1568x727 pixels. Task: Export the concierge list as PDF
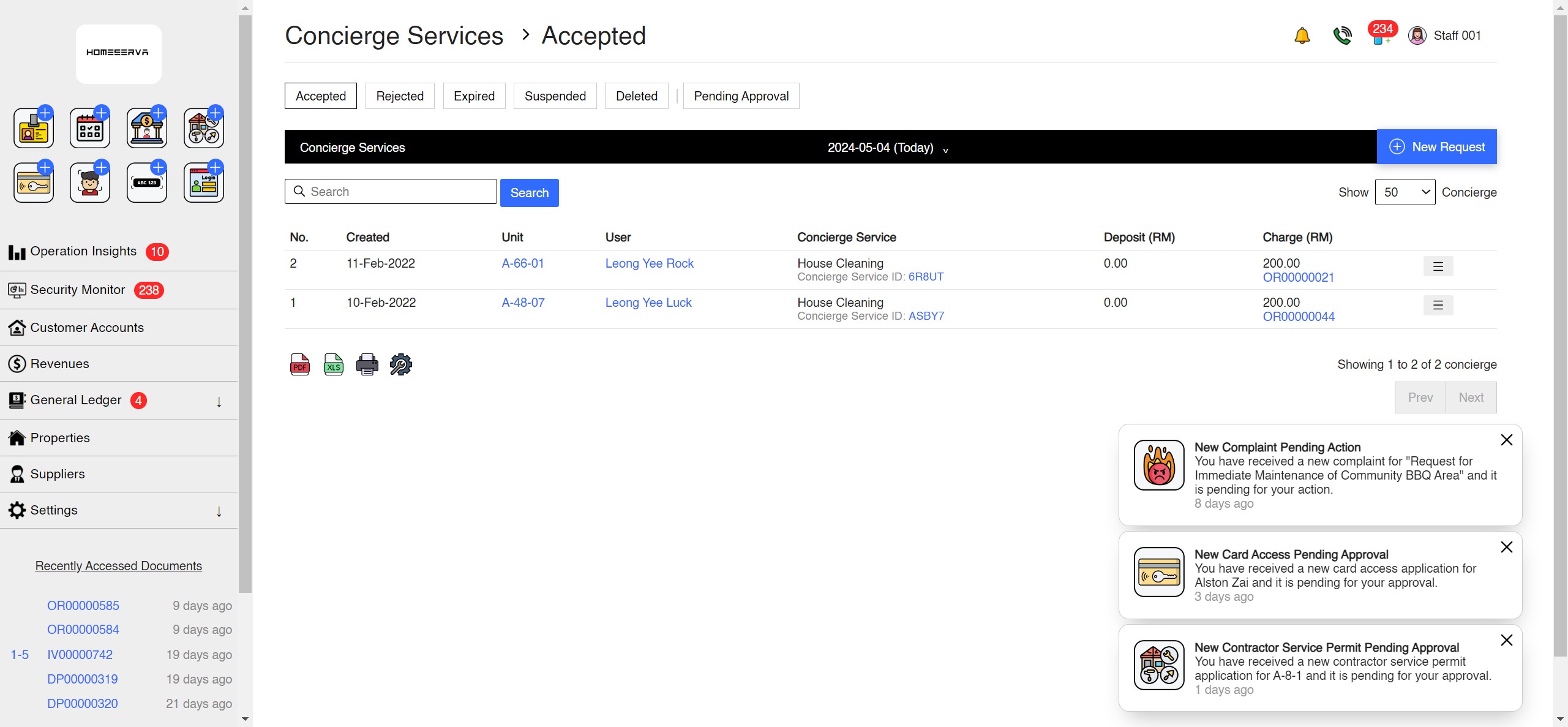(299, 364)
